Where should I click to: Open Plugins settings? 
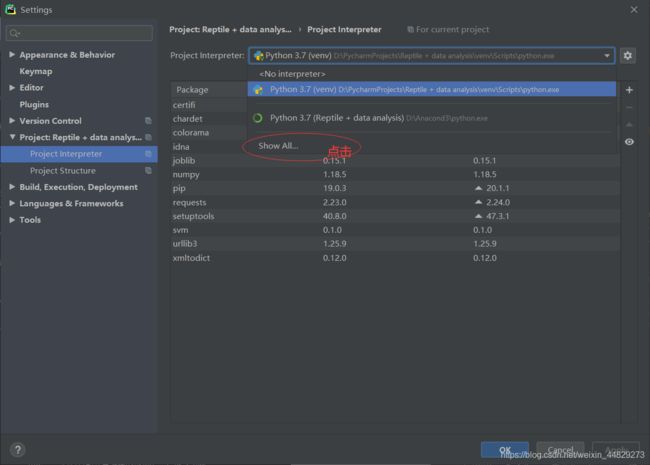click(34, 104)
